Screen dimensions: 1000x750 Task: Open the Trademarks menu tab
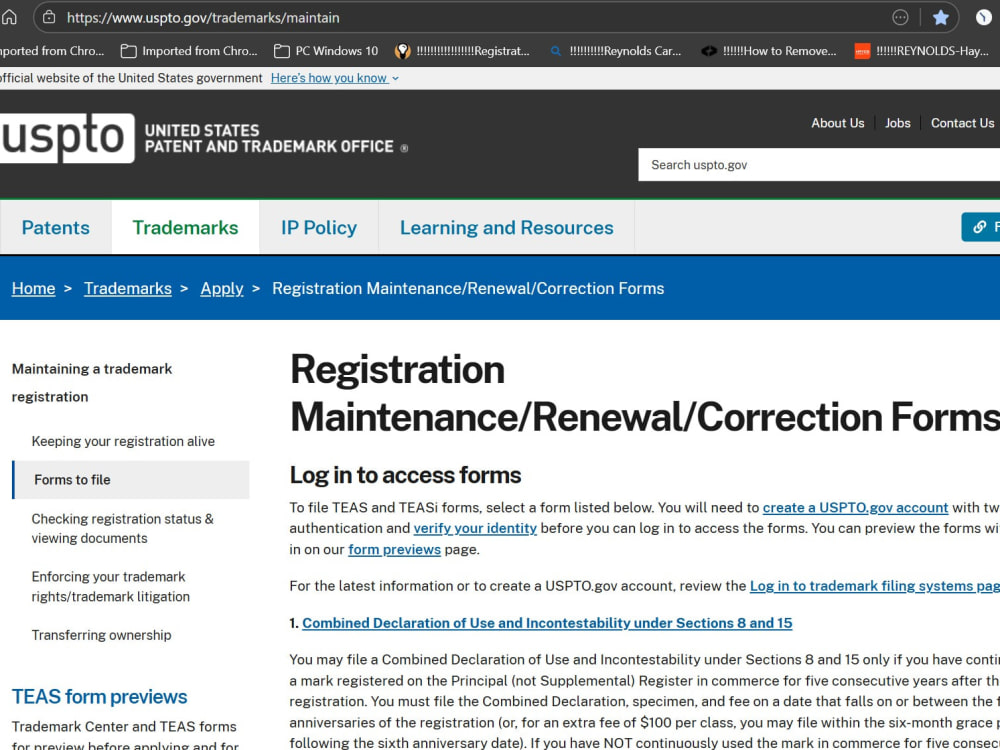pos(185,228)
